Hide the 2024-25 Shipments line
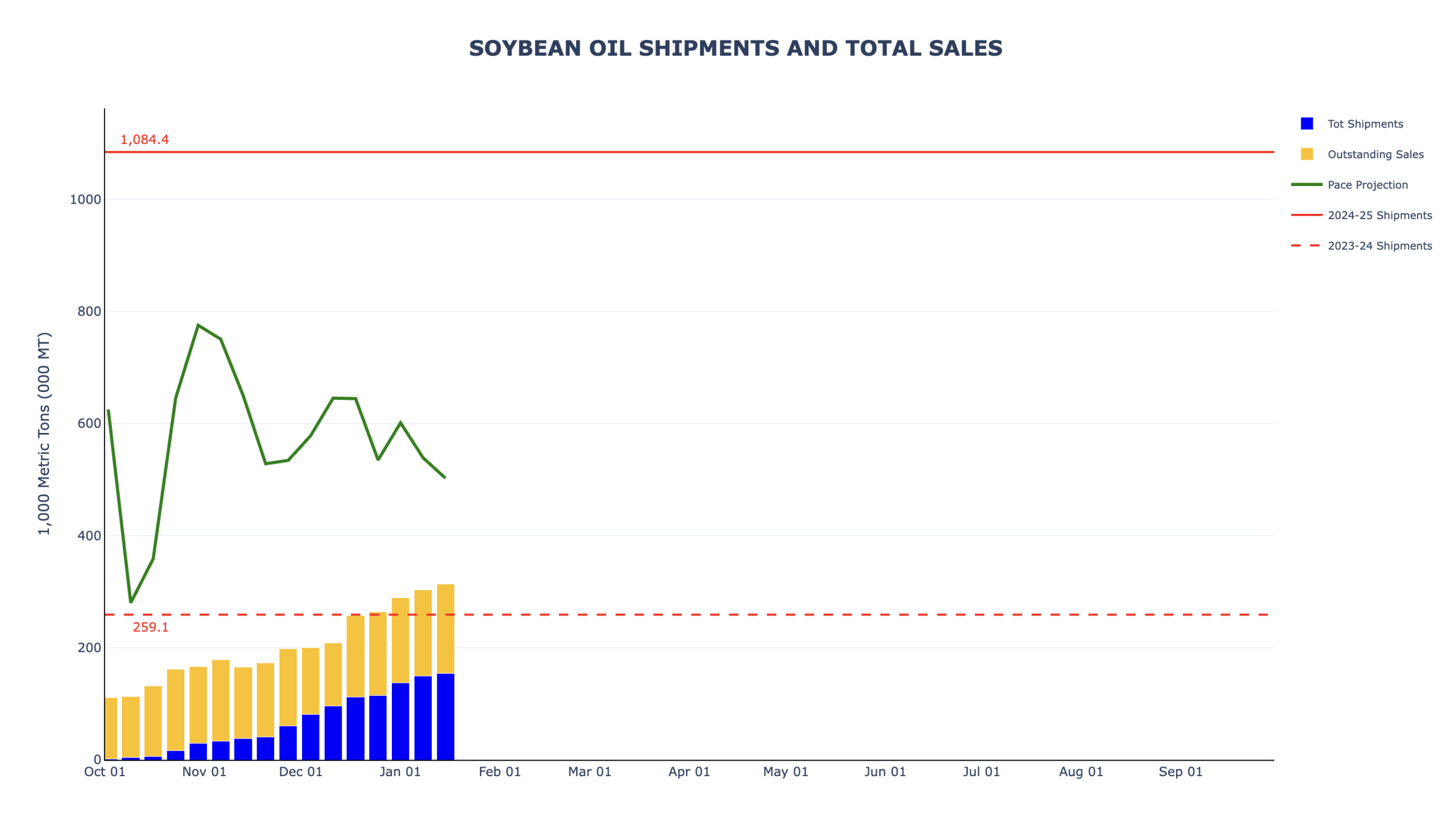This screenshot has width=1456, height=825. coord(1379,215)
